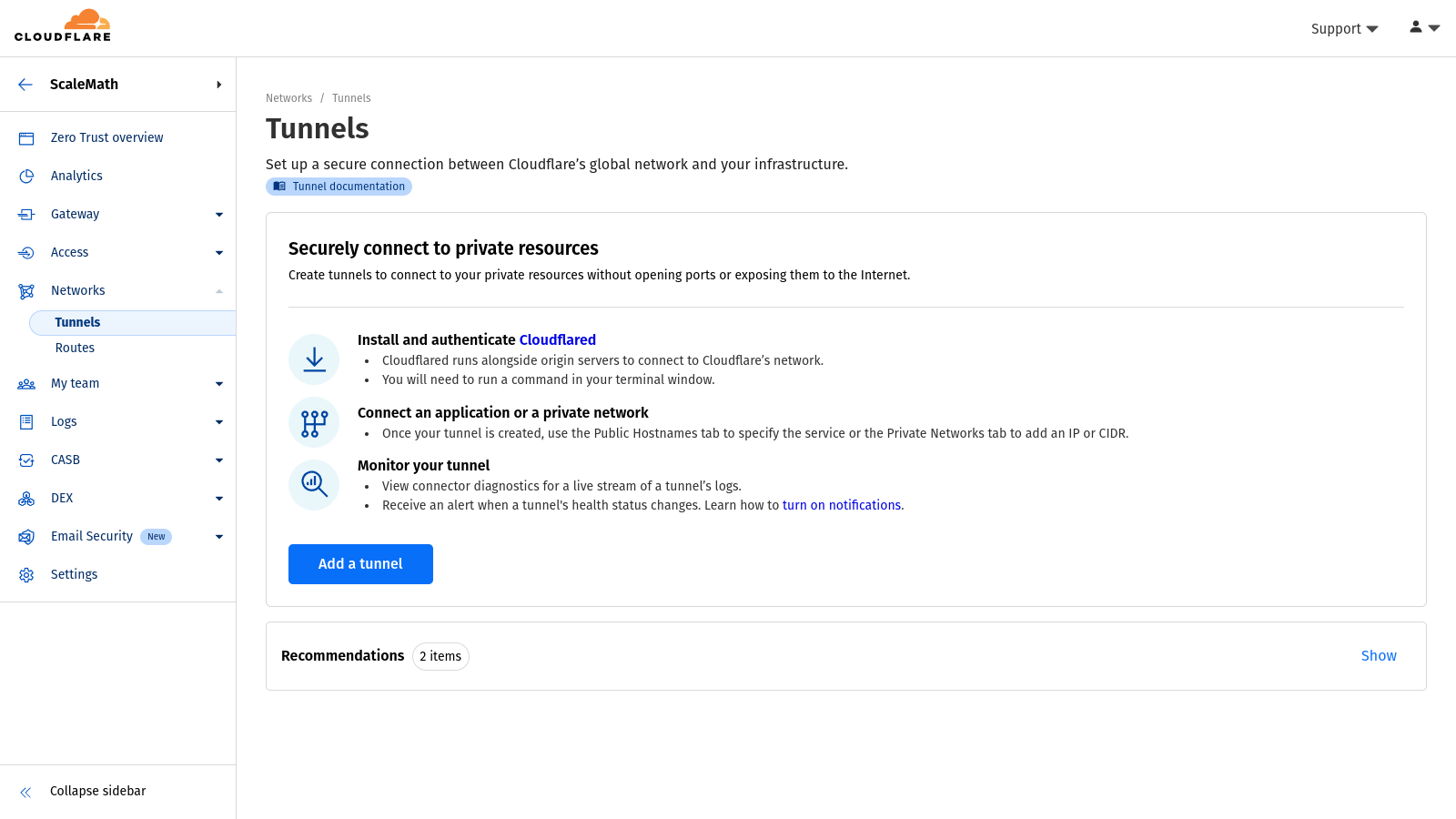Select the Tunnels sidebar item

78,322
